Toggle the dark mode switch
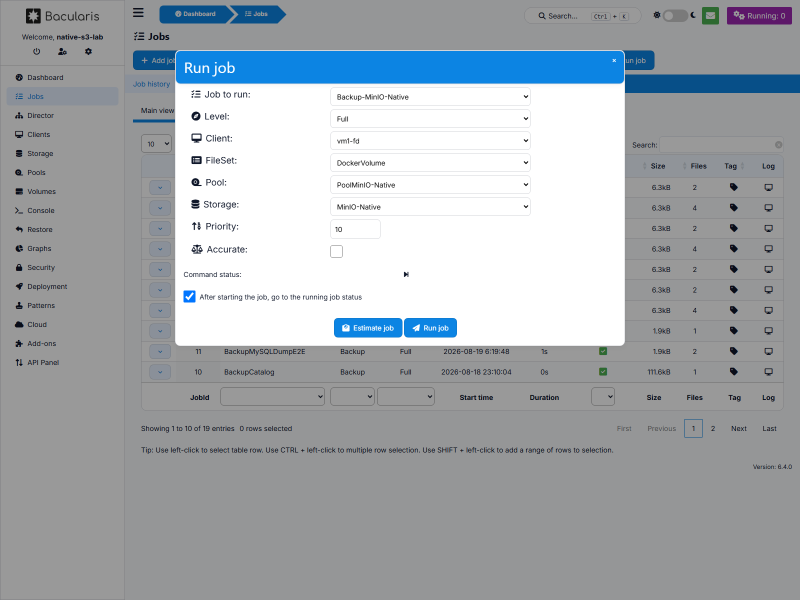The image size is (800, 600). click(x=675, y=16)
